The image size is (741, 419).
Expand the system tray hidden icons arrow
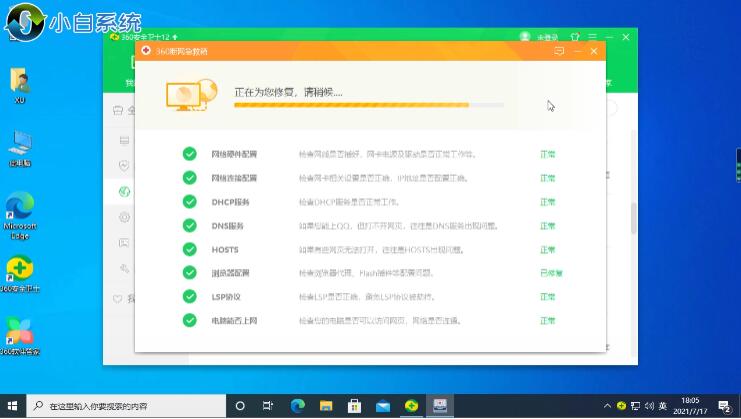[x=606, y=406]
